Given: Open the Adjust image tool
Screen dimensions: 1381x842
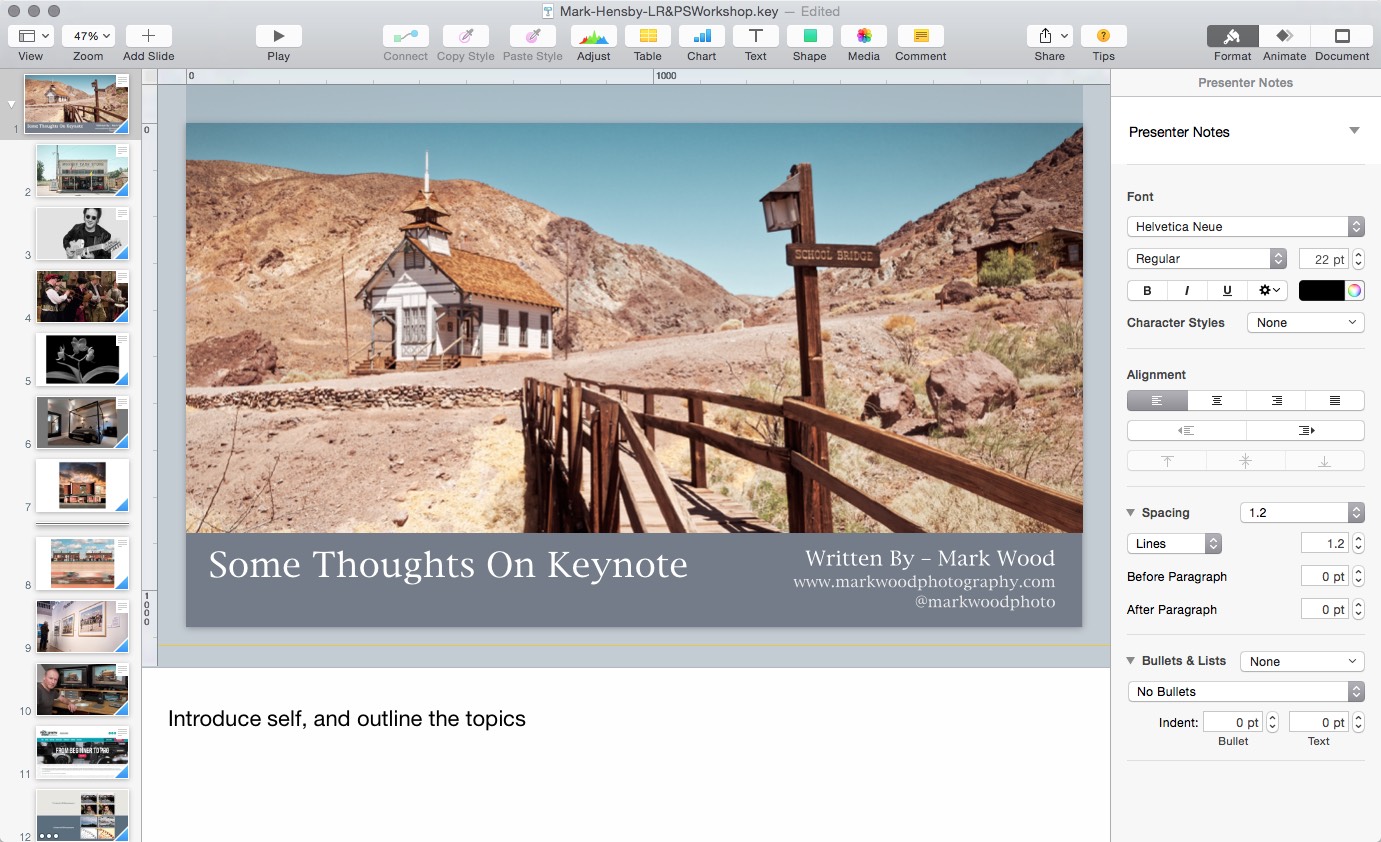Looking at the screenshot, I should point(594,36).
